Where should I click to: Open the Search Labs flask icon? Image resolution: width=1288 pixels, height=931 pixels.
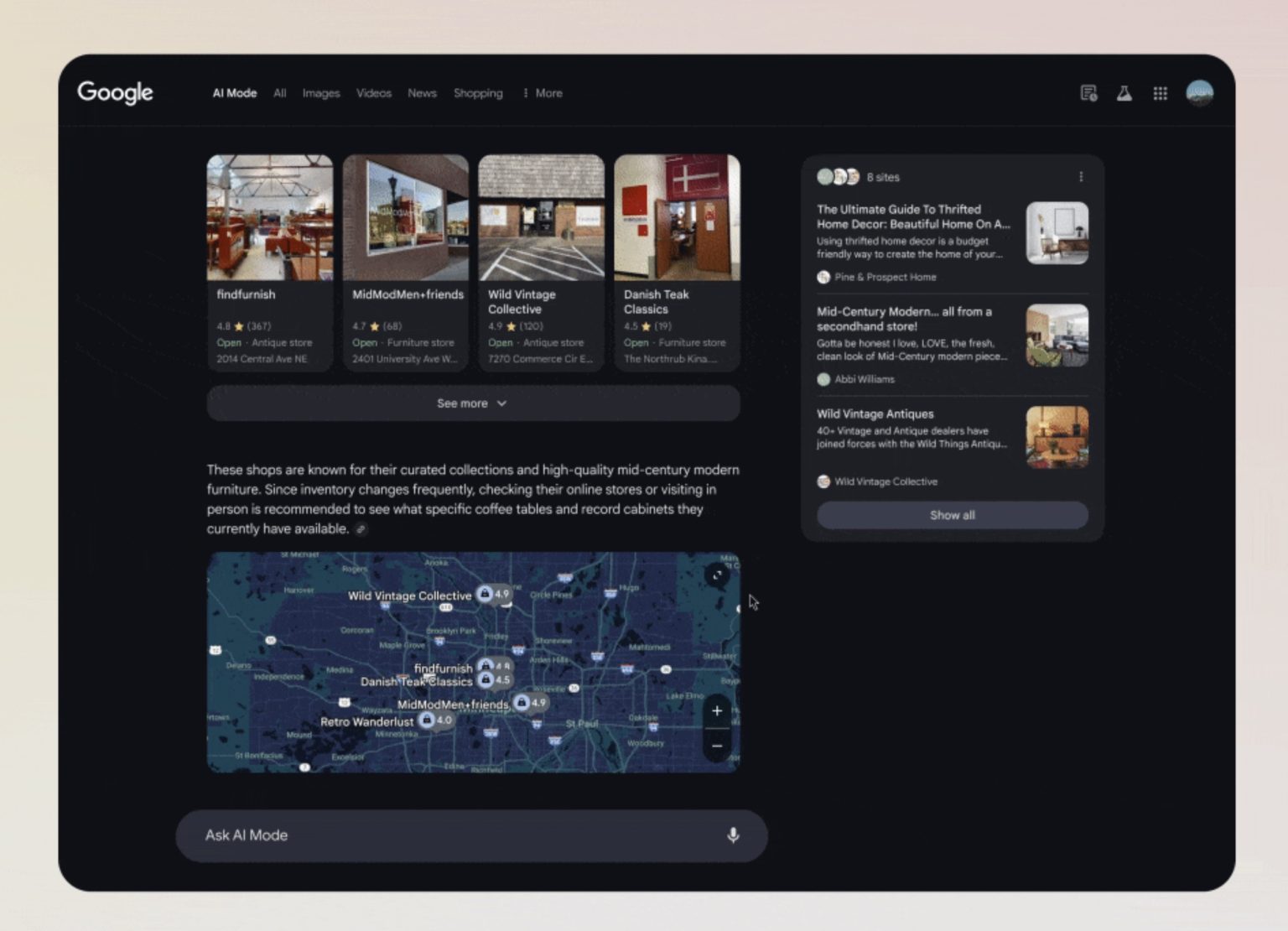tap(1124, 93)
